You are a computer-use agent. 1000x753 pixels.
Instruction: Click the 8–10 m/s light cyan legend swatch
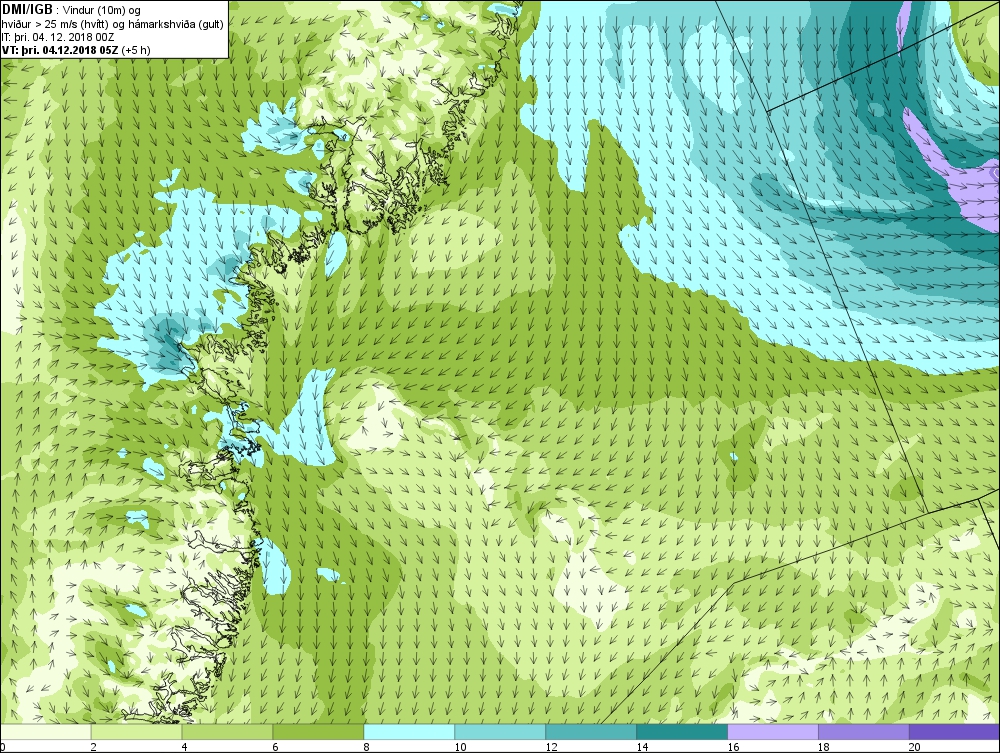pos(409,731)
